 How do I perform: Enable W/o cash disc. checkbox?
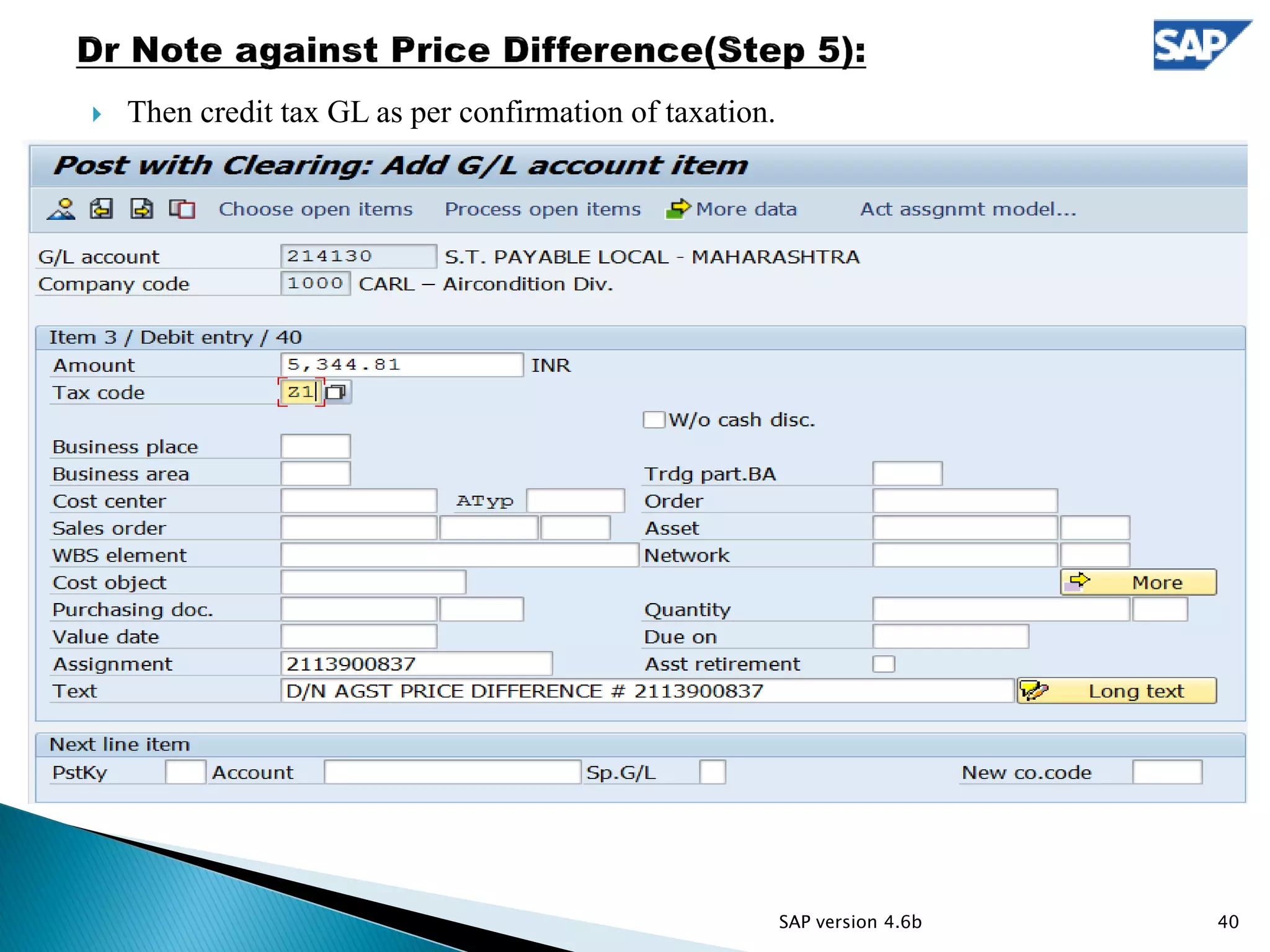[x=654, y=420]
